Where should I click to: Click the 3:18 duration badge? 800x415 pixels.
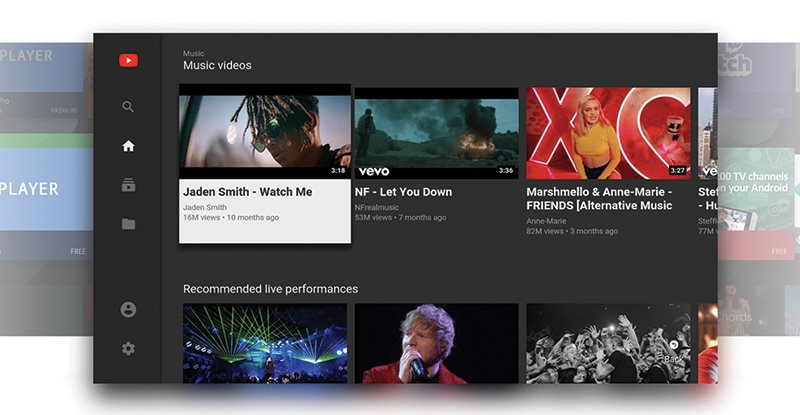[338, 170]
